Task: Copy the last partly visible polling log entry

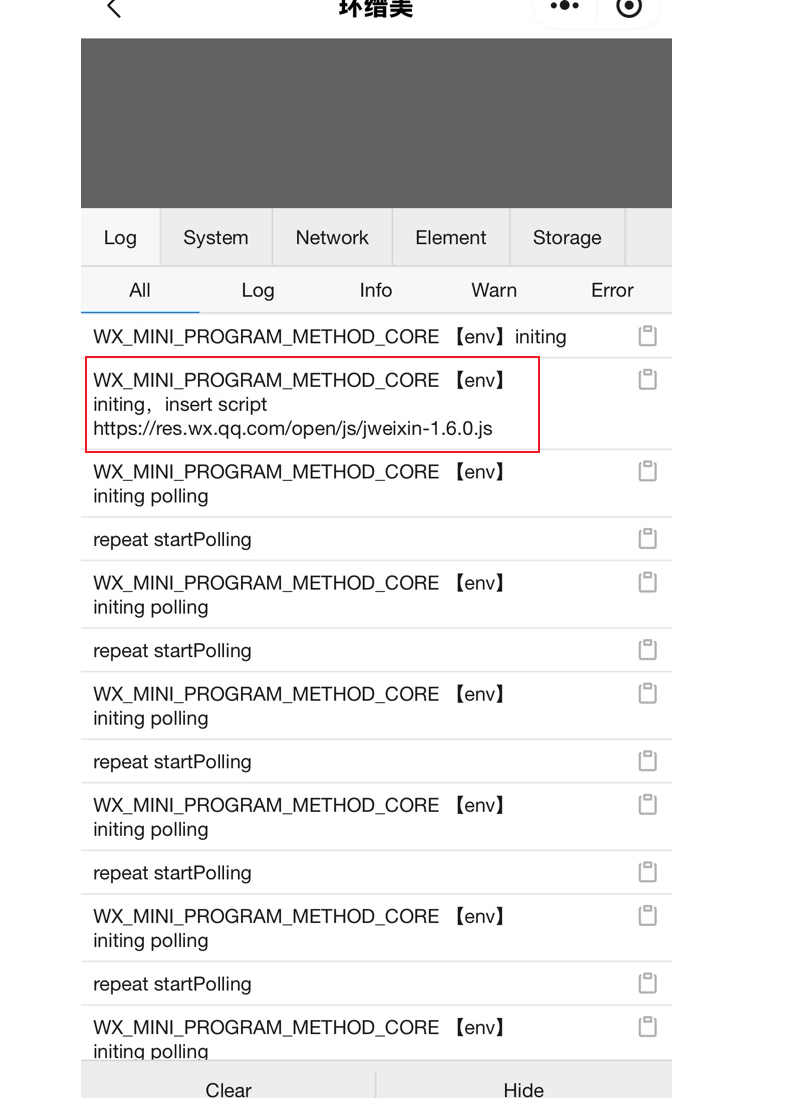Action: pyautogui.click(x=648, y=1027)
